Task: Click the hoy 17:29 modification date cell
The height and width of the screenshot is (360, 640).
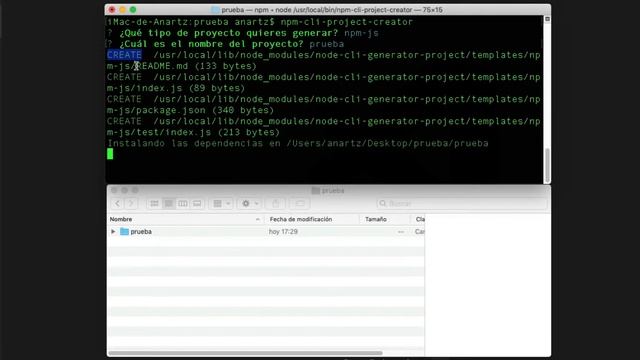Action: pos(283,231)
